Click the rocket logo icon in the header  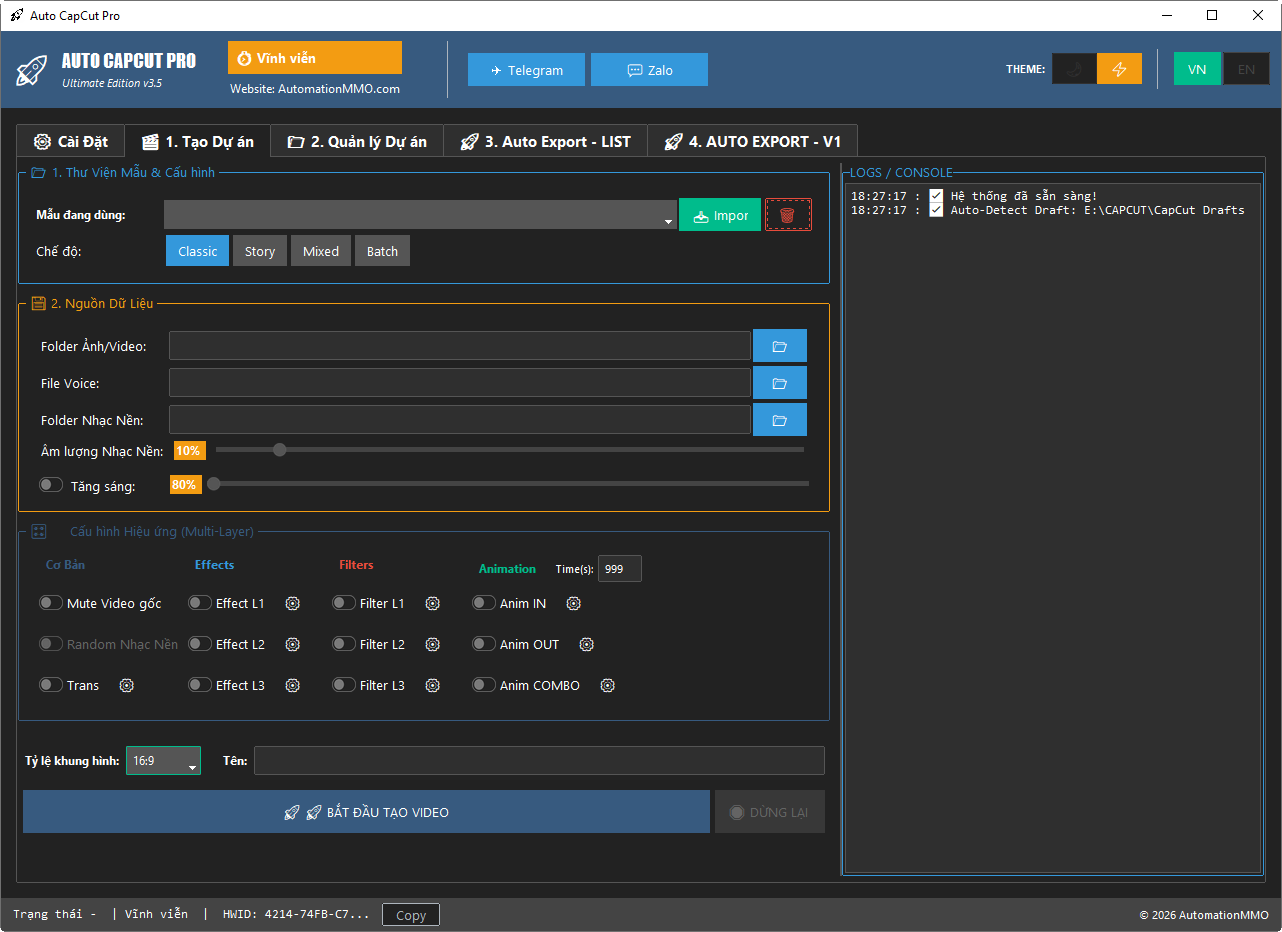click(x=32, y=70)
